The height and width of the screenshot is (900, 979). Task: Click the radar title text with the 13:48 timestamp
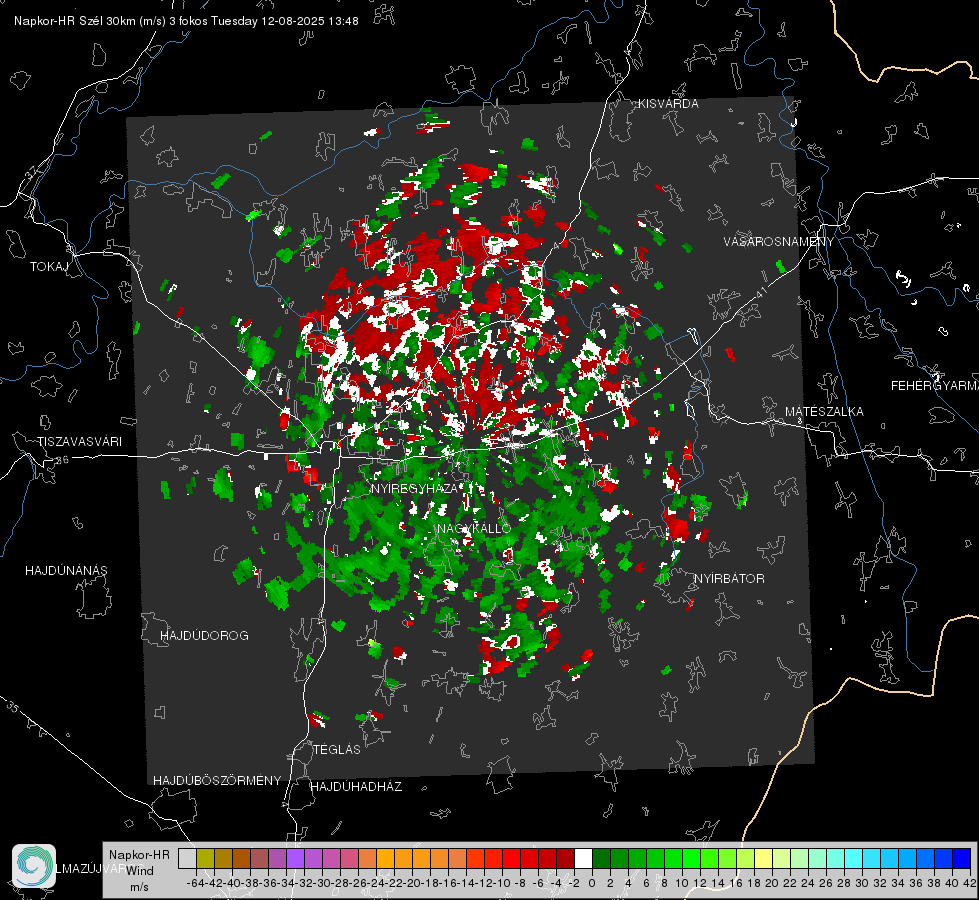coord(186,21)
